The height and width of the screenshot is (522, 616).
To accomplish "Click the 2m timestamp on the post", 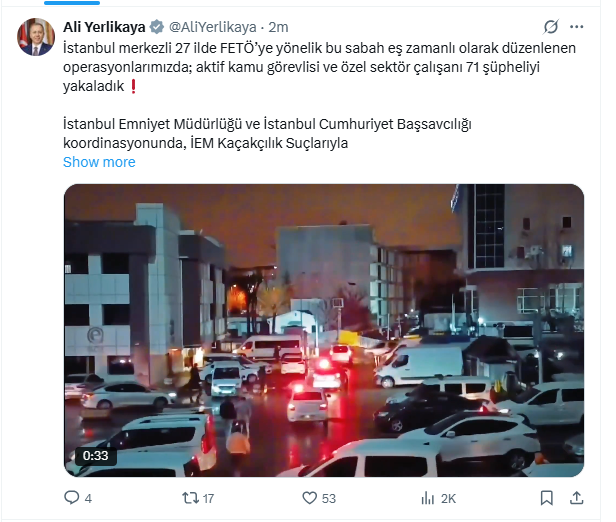I will tap(279, 27).
